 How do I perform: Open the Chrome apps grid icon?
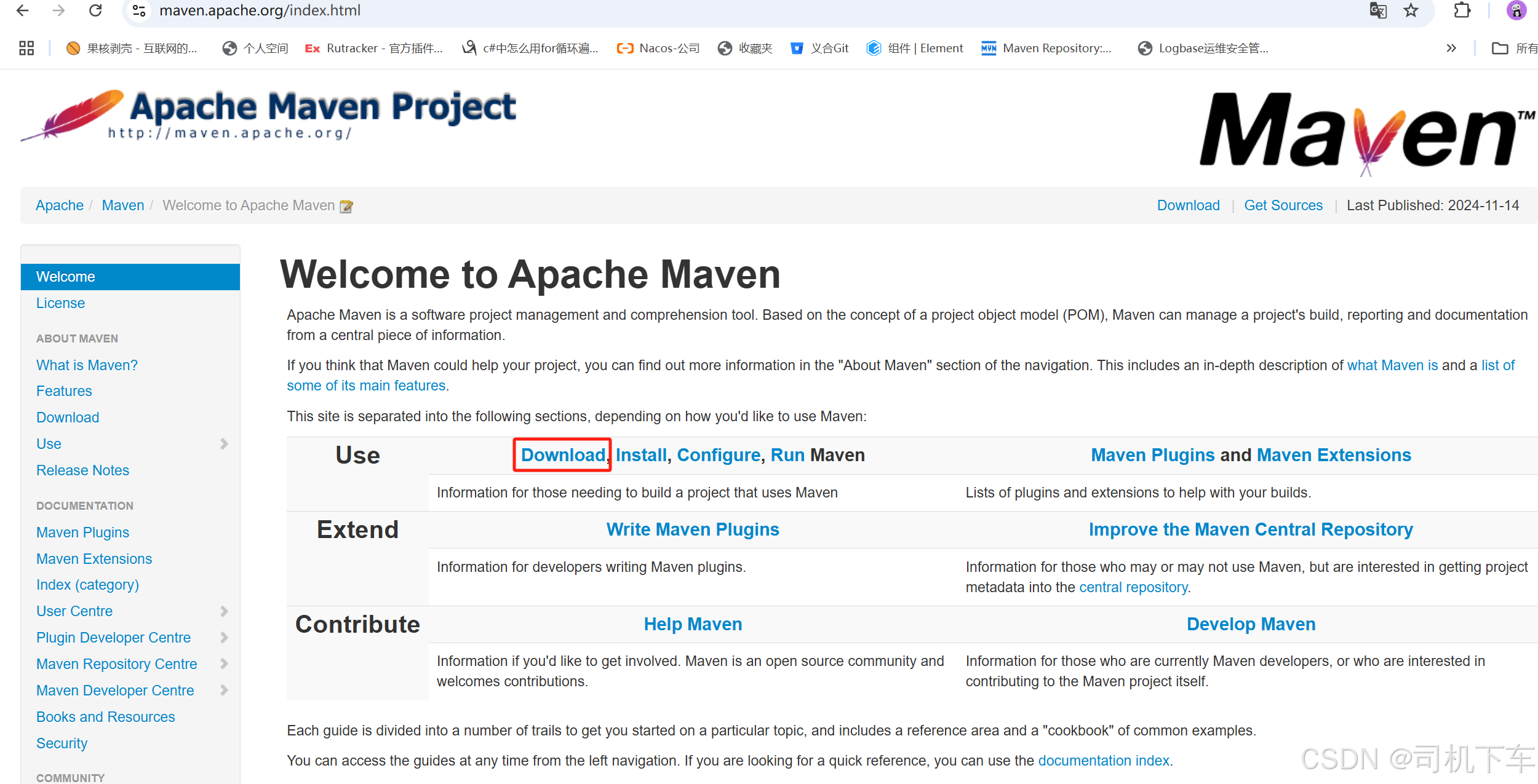26,48
